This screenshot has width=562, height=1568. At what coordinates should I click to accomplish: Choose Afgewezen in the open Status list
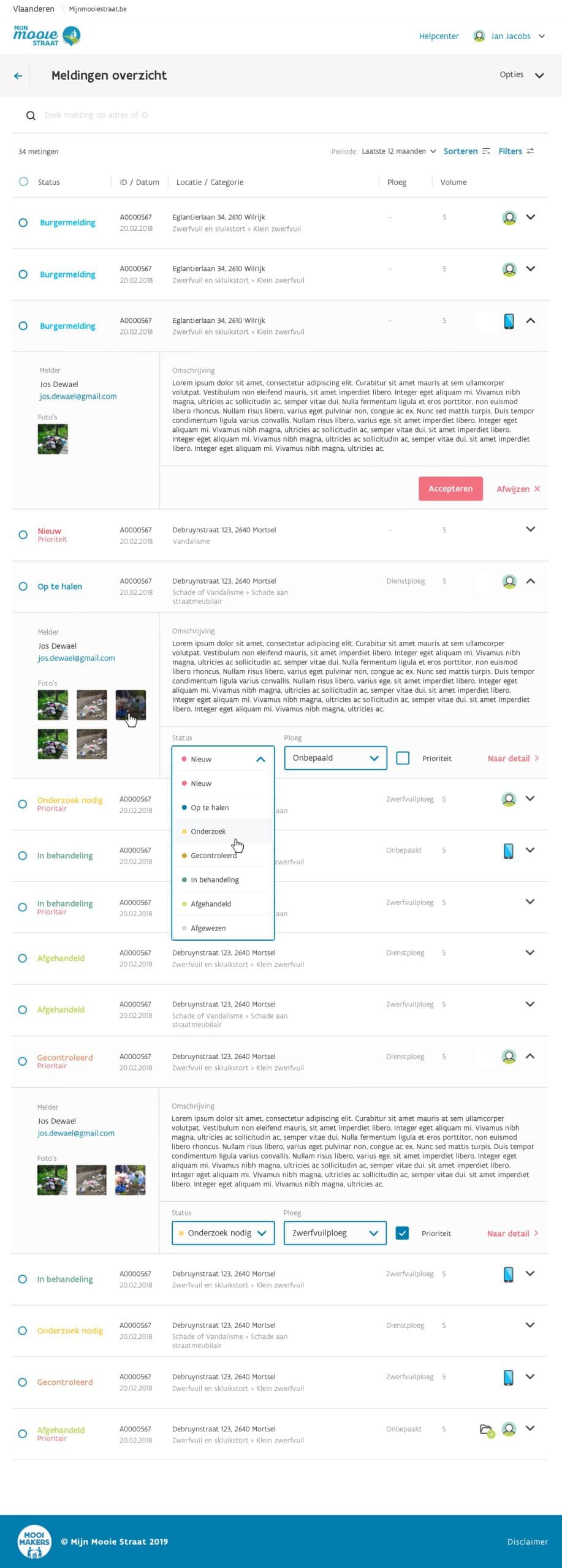(x=223, y=928)
